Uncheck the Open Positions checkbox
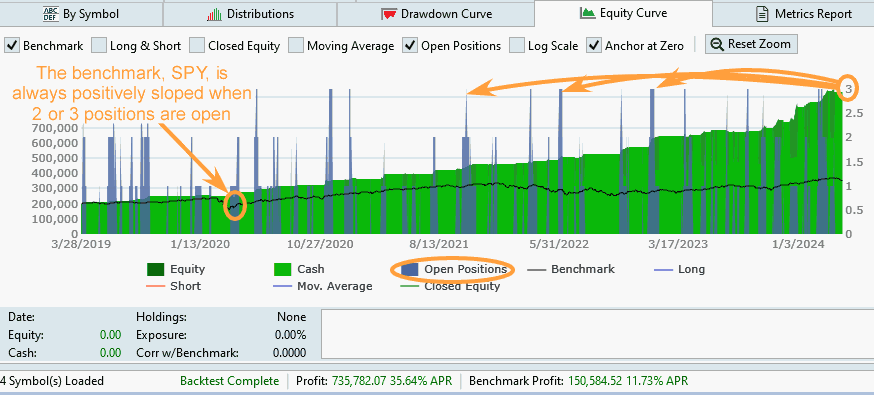This screenshot has height=395, width=874. 410,45
